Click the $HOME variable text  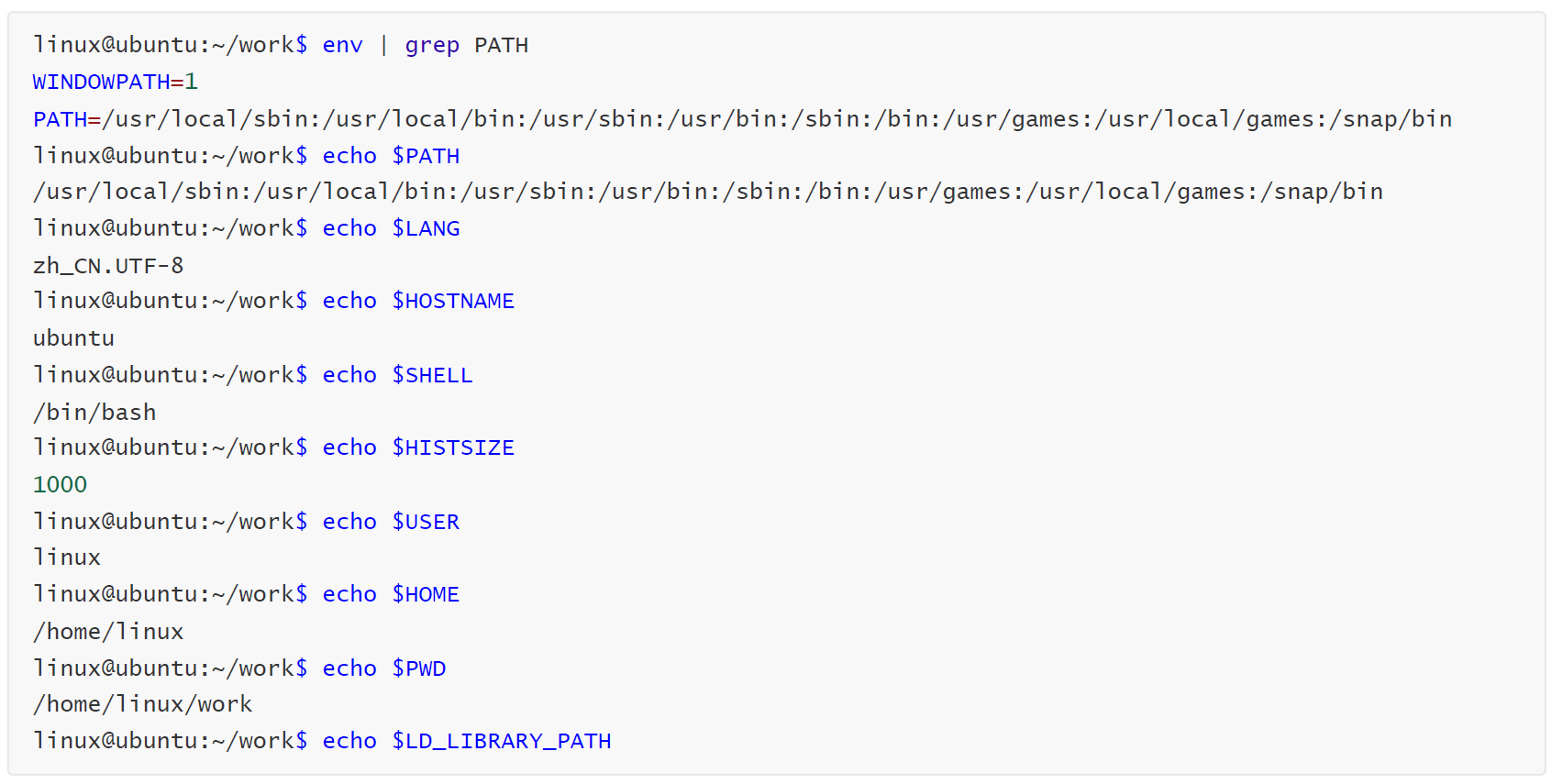coord(426,594)
